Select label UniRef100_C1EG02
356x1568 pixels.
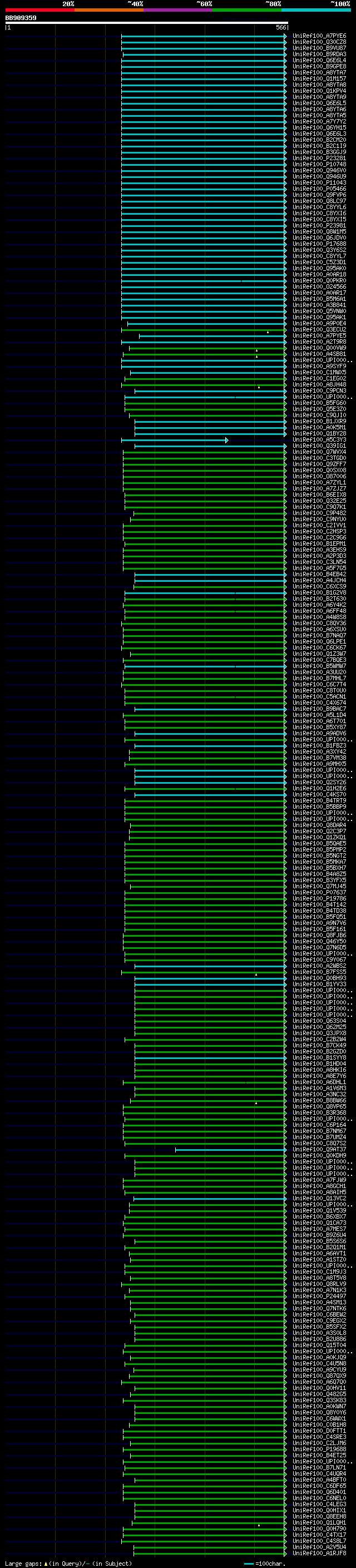click(x=319, y=379)
